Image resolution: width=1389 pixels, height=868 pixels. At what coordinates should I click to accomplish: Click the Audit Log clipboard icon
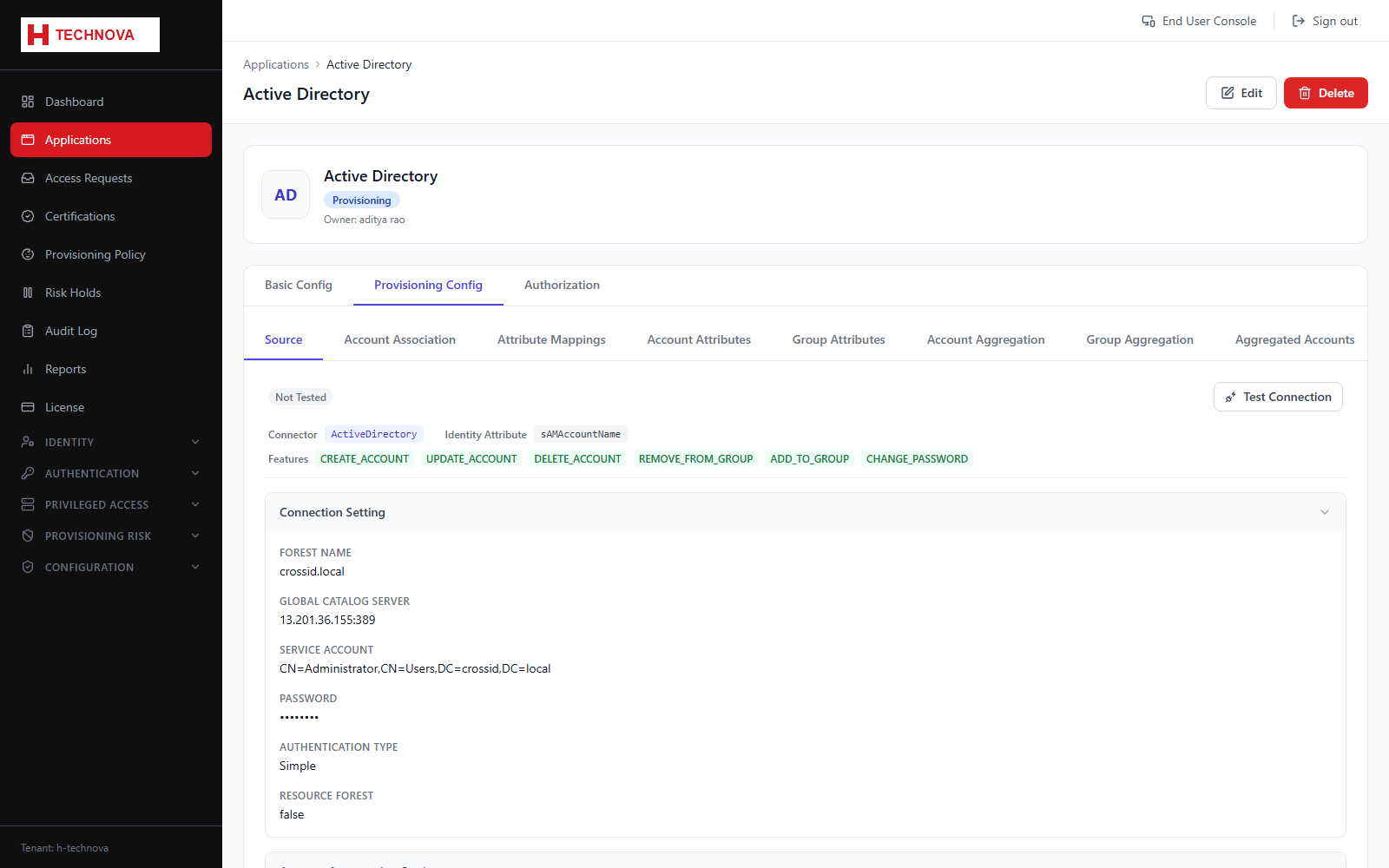pos(28,331)
